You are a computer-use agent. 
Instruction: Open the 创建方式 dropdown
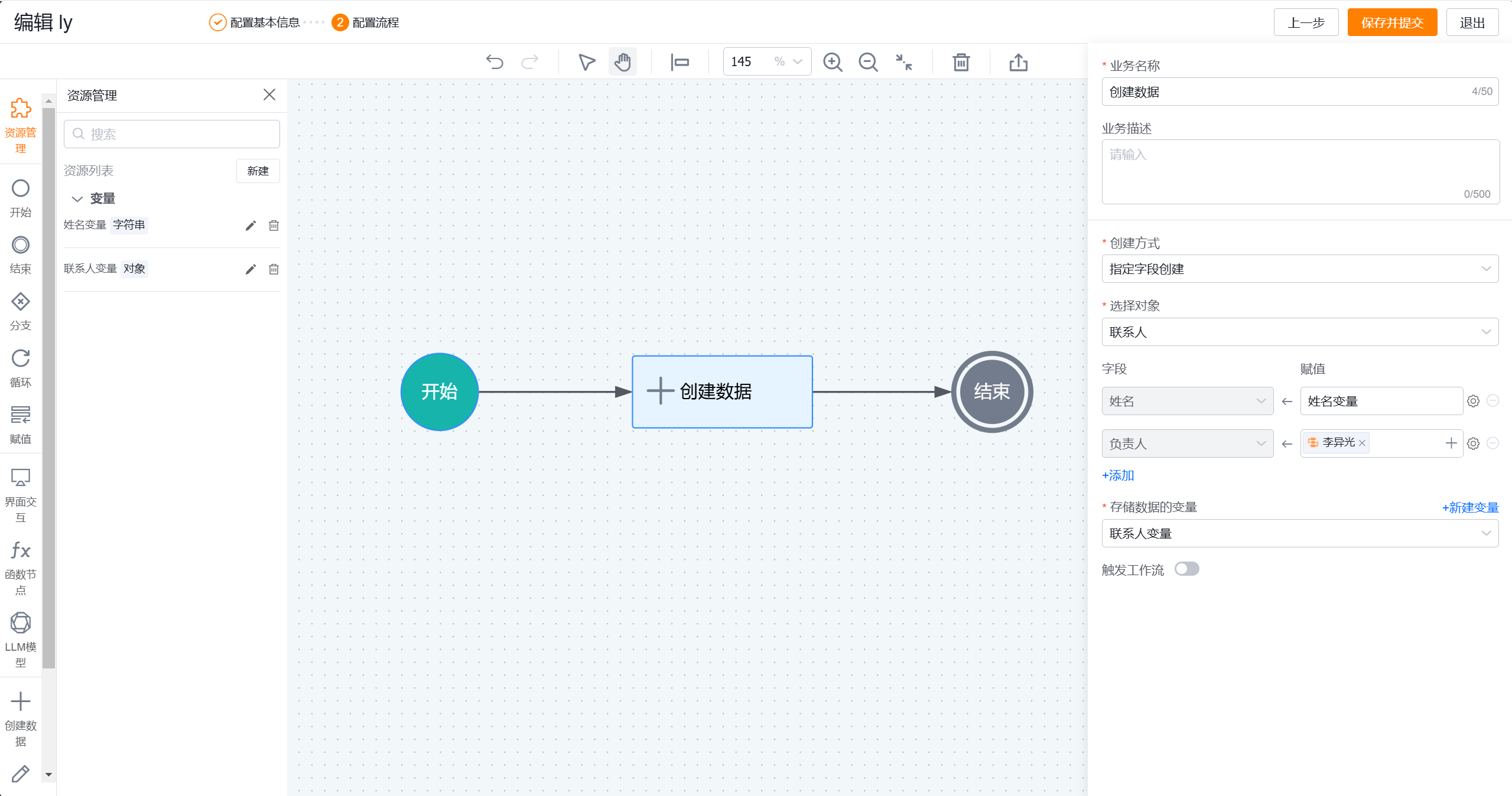[1299, 269]
